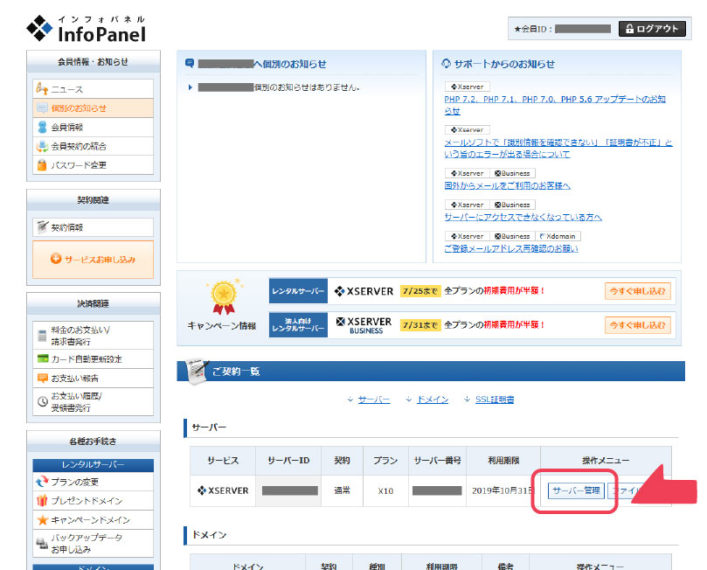Open バックアップデータお申し込み item

point(93,543)
